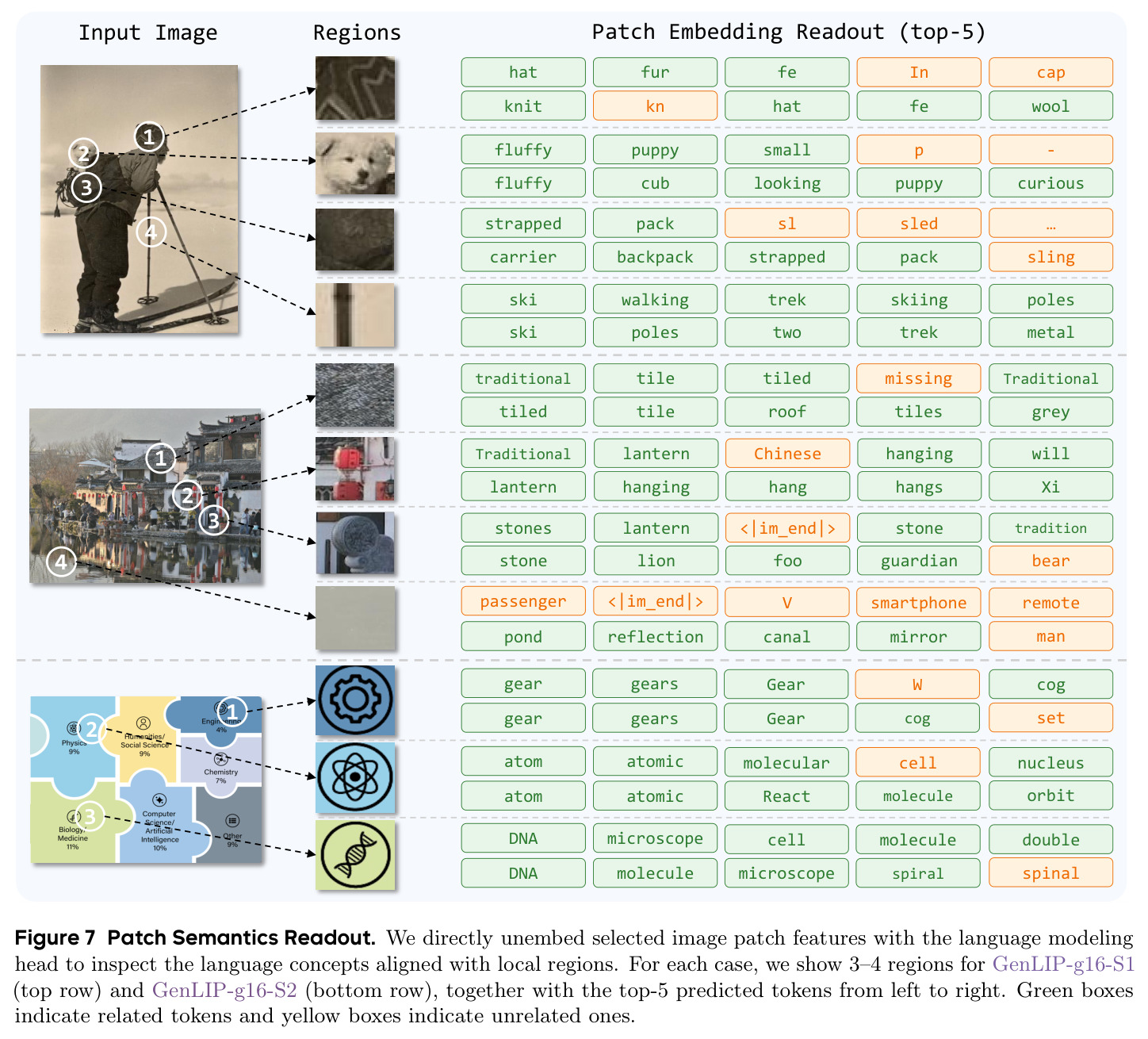Click the 'Xi' token box
The height and width of the screenshot is (1039, 1148).
[1050, 487]
